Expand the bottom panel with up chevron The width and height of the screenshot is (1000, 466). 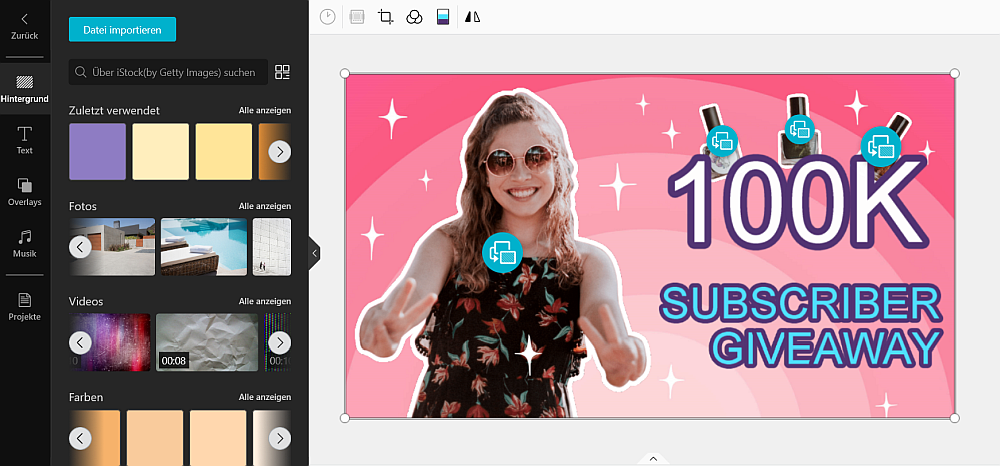point(653,458)
